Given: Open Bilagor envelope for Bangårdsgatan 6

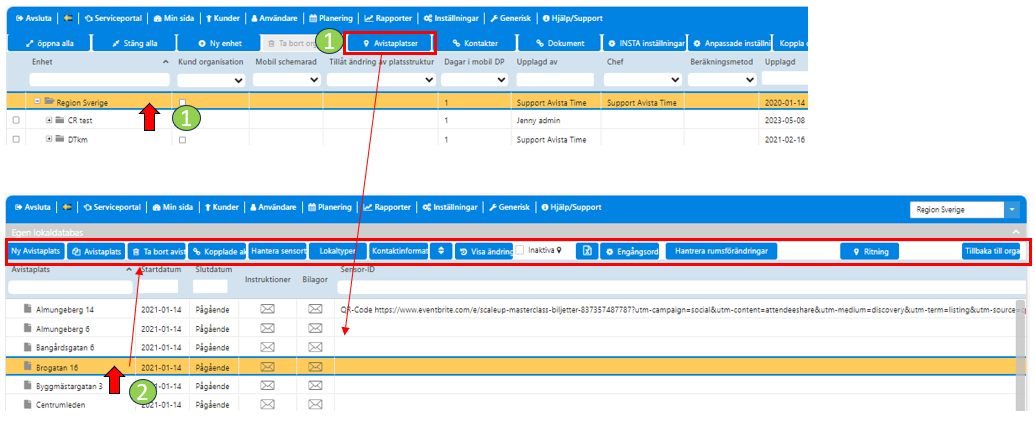Looking at the screenshot, I should click(x=315, y=347).
